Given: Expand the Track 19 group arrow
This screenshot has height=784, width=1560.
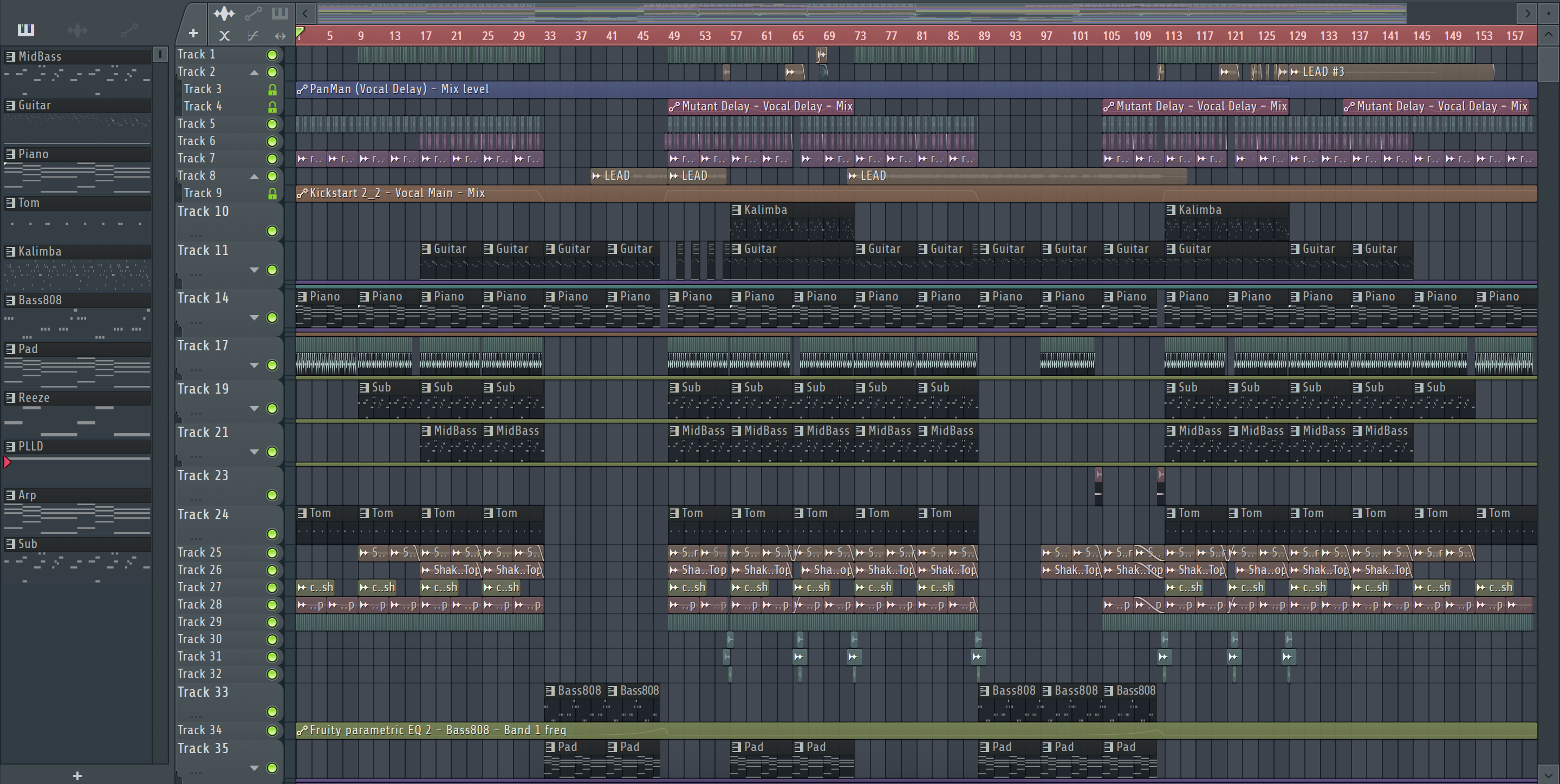Looking at the screenshot, I should (255, 409).
